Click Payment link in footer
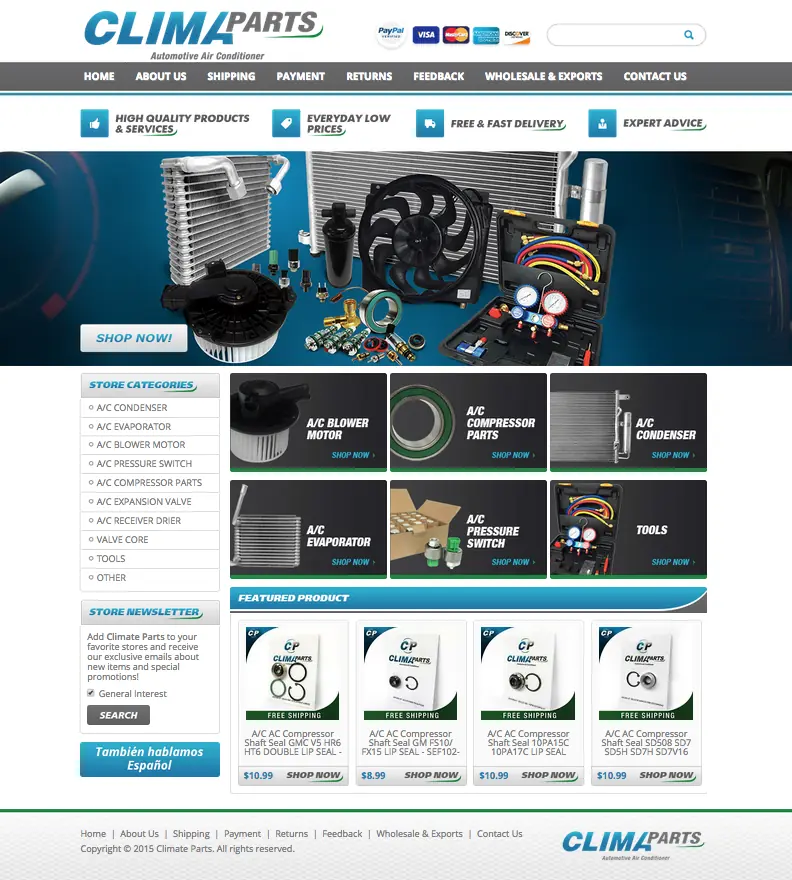Viewport: 792px width, 880px height. pos(242,834)
